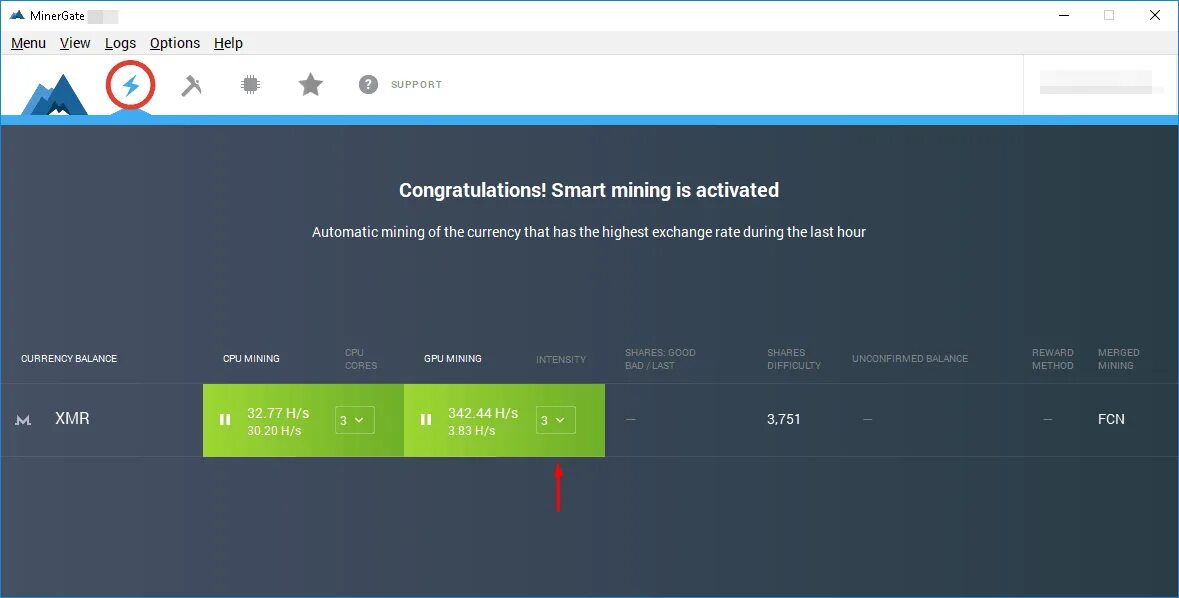Click the Support question mark icon
Viewport: 1179px width, 598px height.
coord(368,84)
